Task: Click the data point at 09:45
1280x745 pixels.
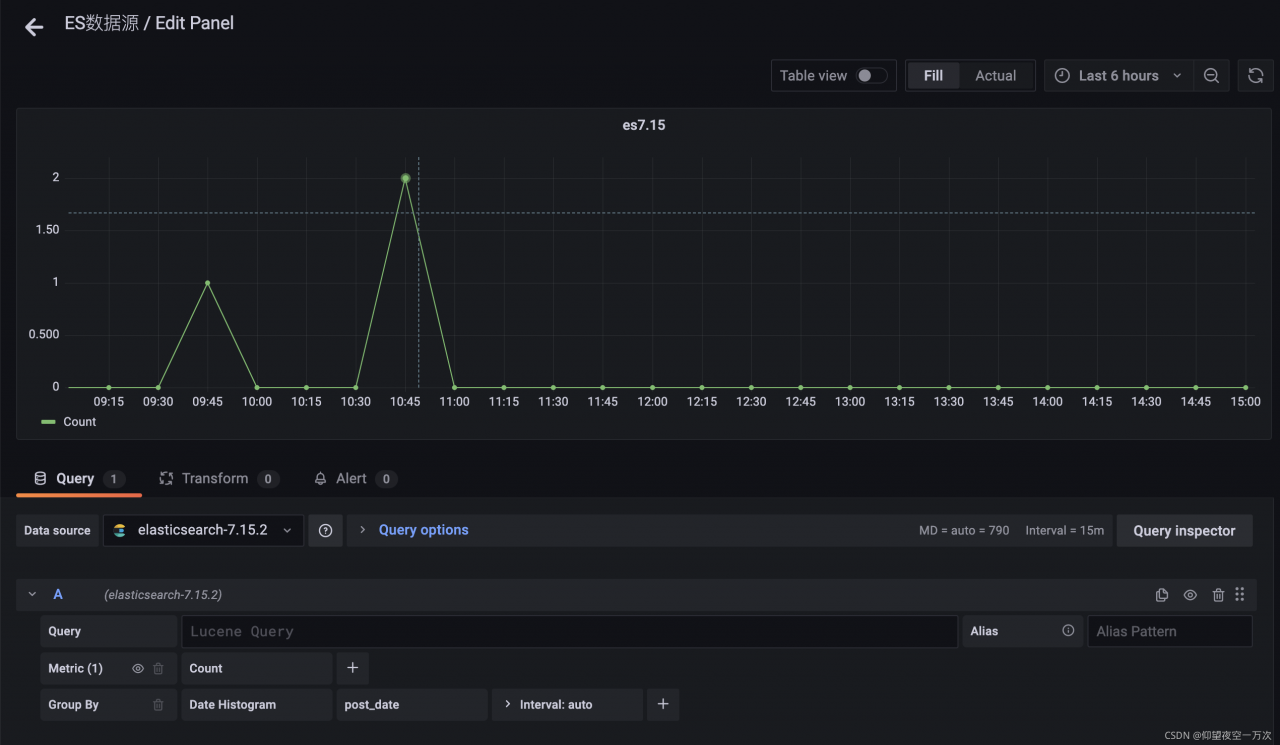Action: click(x=207, y=283)
